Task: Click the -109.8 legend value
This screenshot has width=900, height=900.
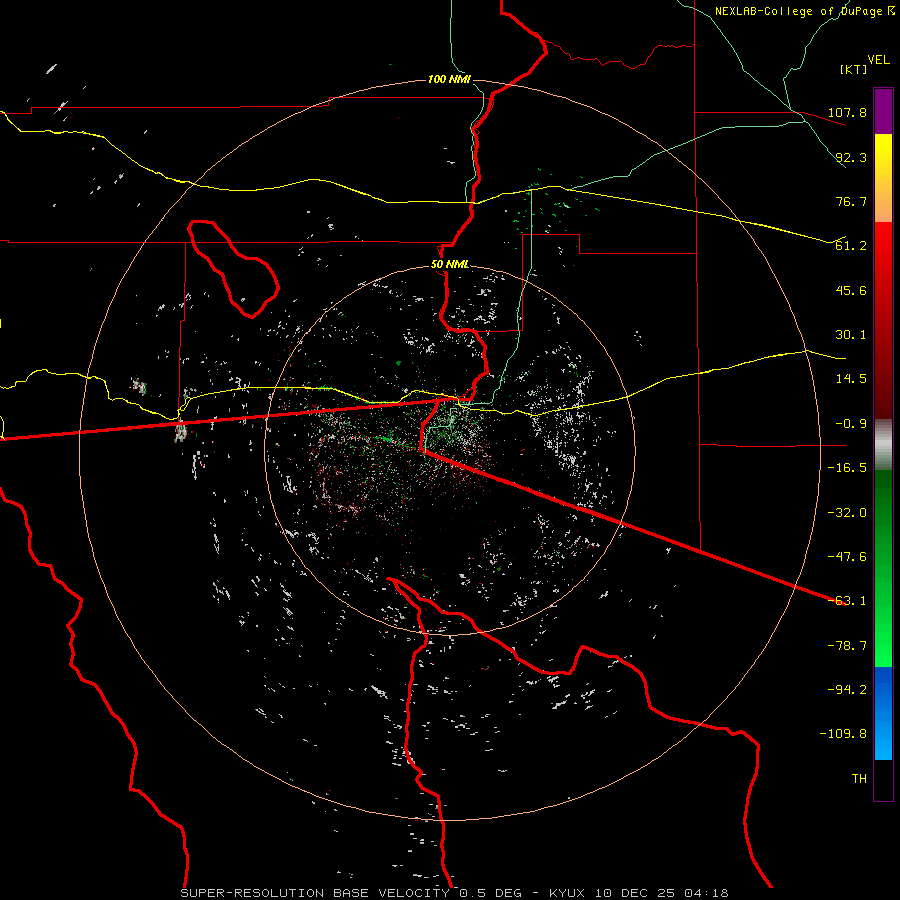Action: coord(843,734)
